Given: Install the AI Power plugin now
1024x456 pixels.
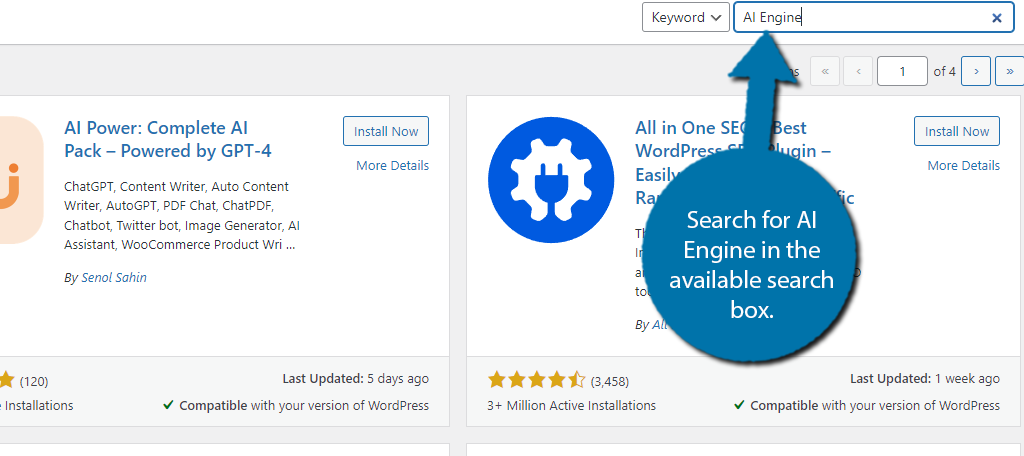Looking at the screenshot, I should 386,131.
